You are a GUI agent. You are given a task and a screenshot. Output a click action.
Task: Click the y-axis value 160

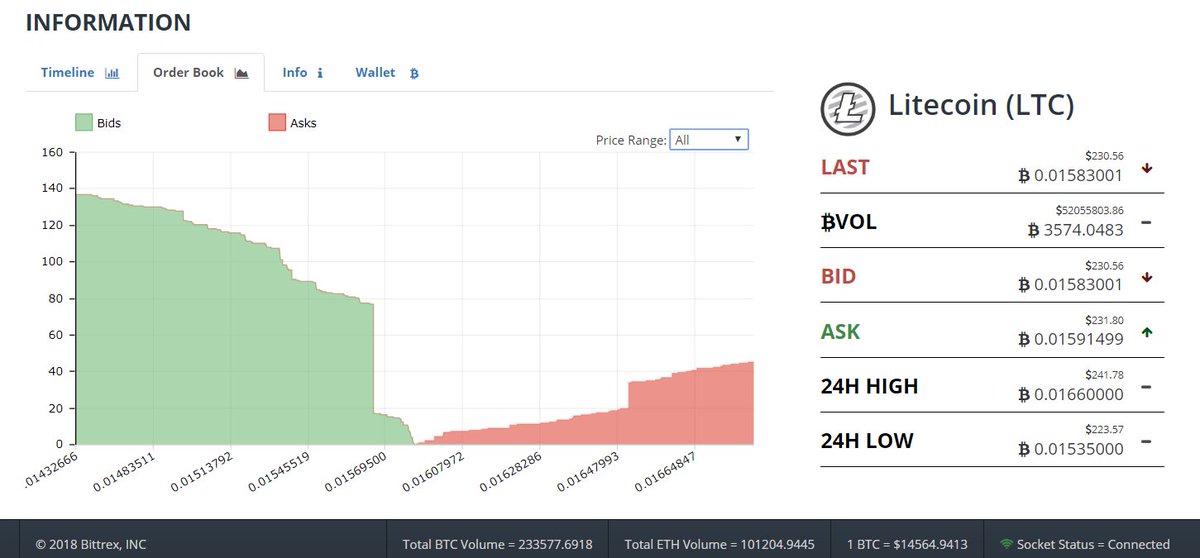(52, 152)
